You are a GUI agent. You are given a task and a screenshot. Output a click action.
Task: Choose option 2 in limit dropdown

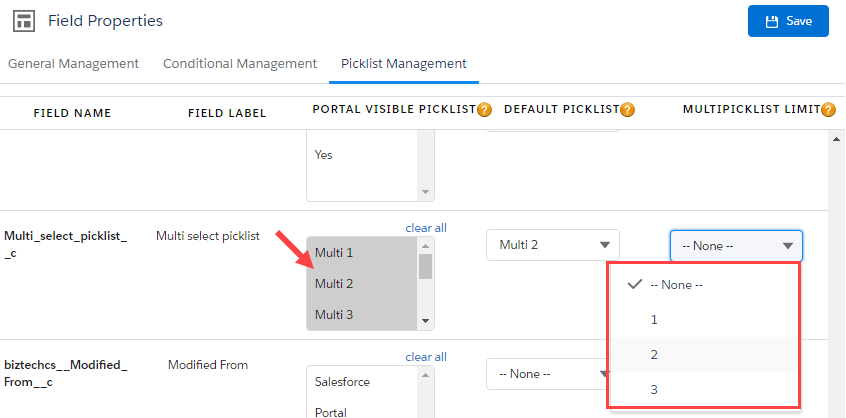click(x=654, y=355)
